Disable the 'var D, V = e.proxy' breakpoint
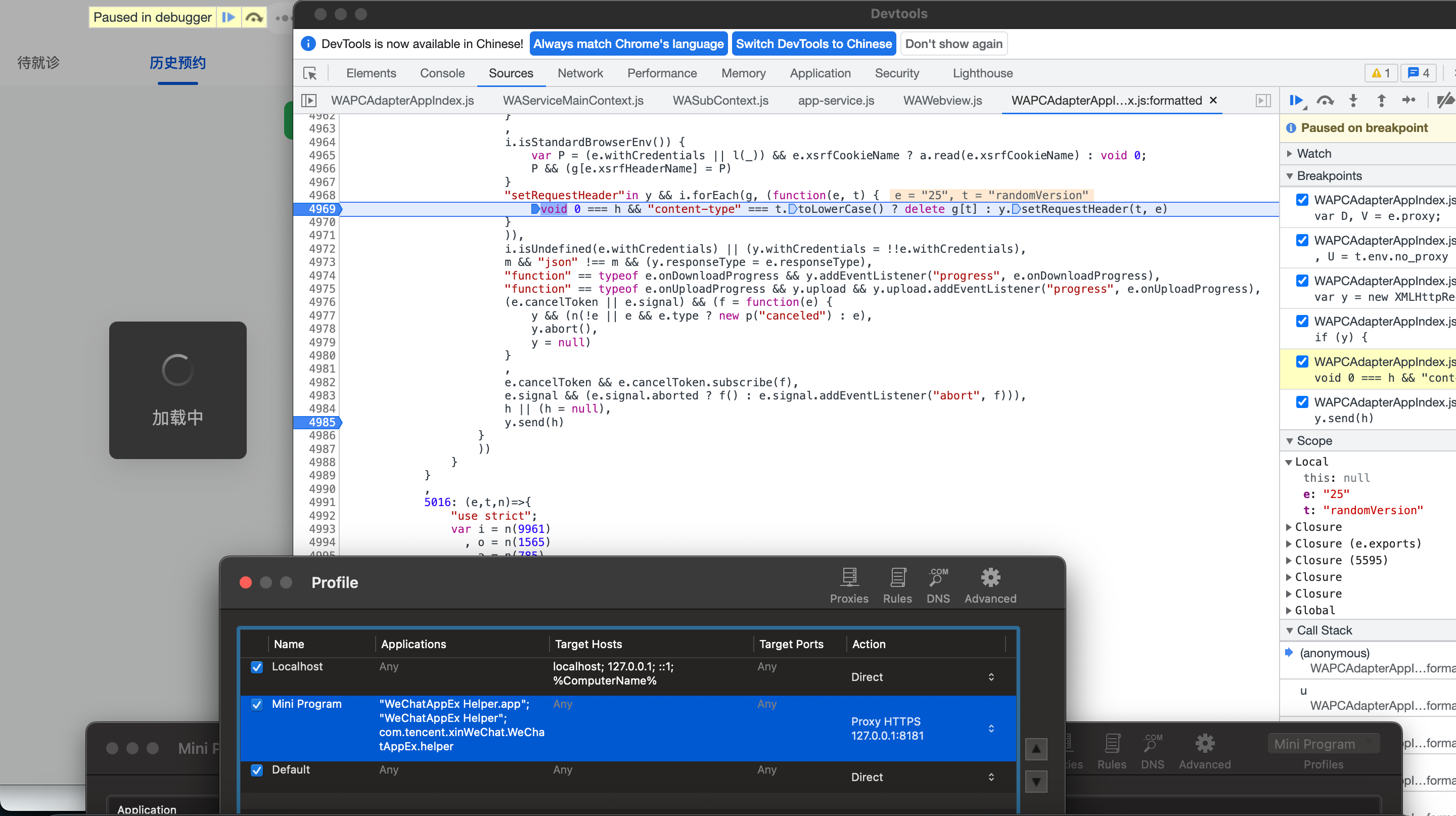1456x816 pixels. 1302,200
